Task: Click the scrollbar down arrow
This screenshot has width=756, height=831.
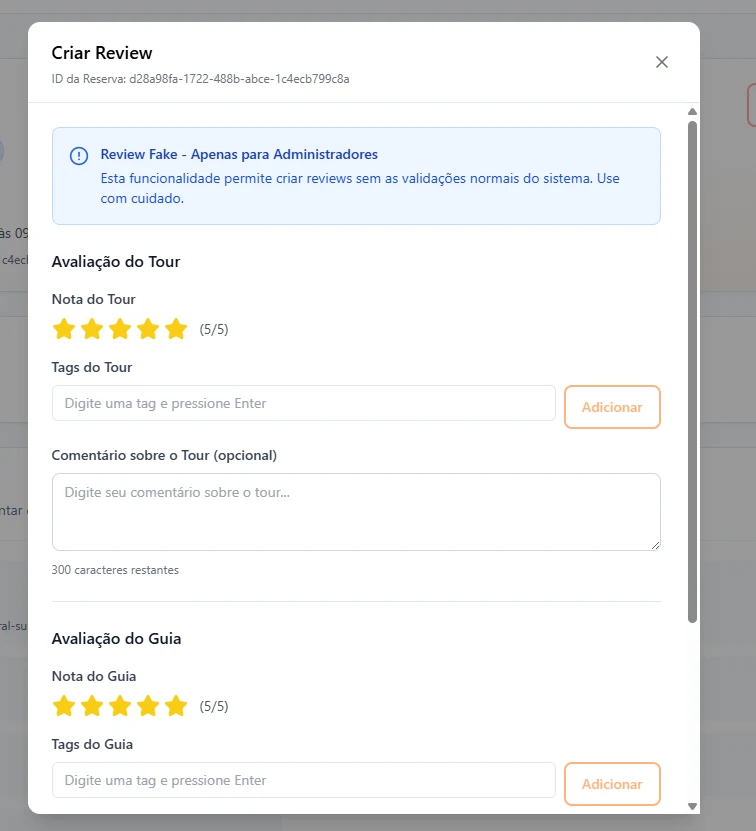Action: pyautogui.click(x=692, y=806)
